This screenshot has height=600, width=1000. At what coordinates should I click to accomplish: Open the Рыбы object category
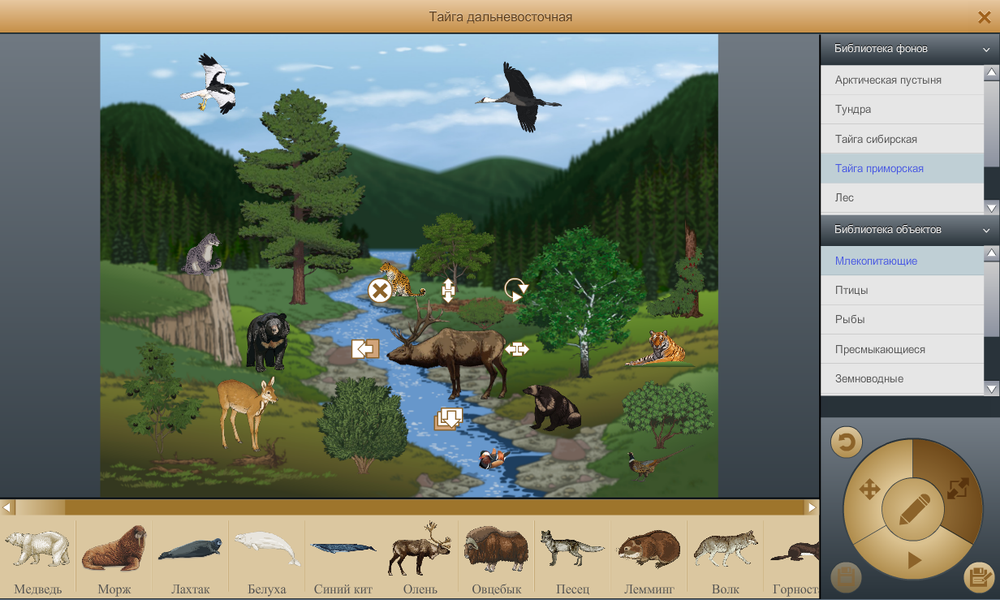850,320
